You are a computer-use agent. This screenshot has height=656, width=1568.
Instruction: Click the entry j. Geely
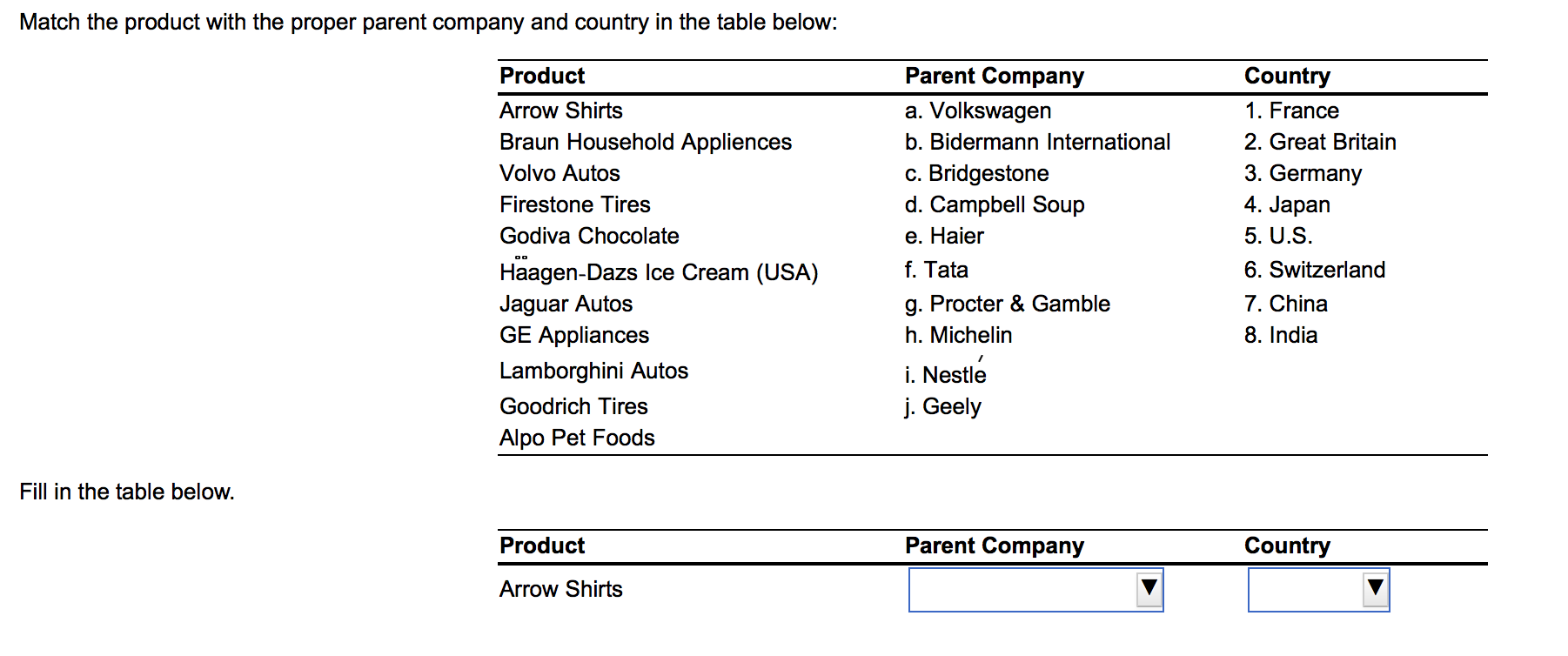click(943, 406)
